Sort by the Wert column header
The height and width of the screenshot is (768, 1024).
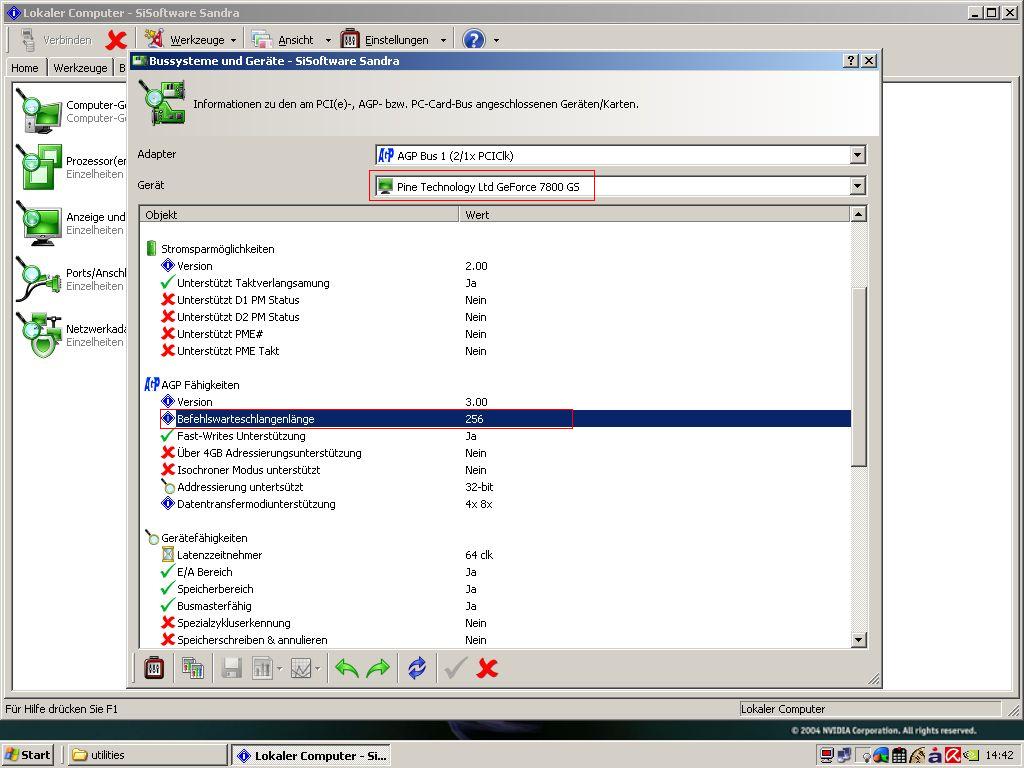[654, 215]
